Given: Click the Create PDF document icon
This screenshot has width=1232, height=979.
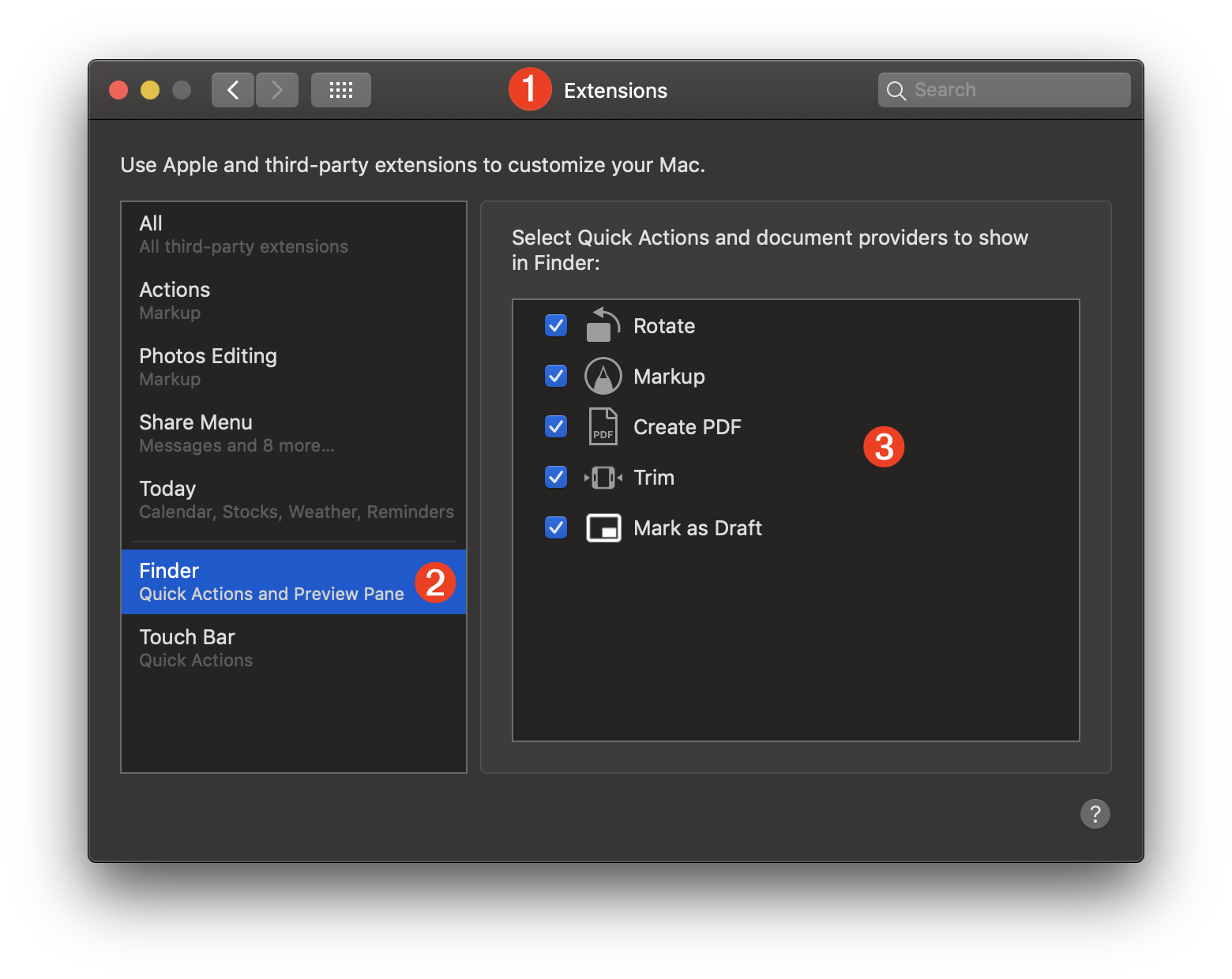Looking at the screenshot, I should [x=603, y=426].
